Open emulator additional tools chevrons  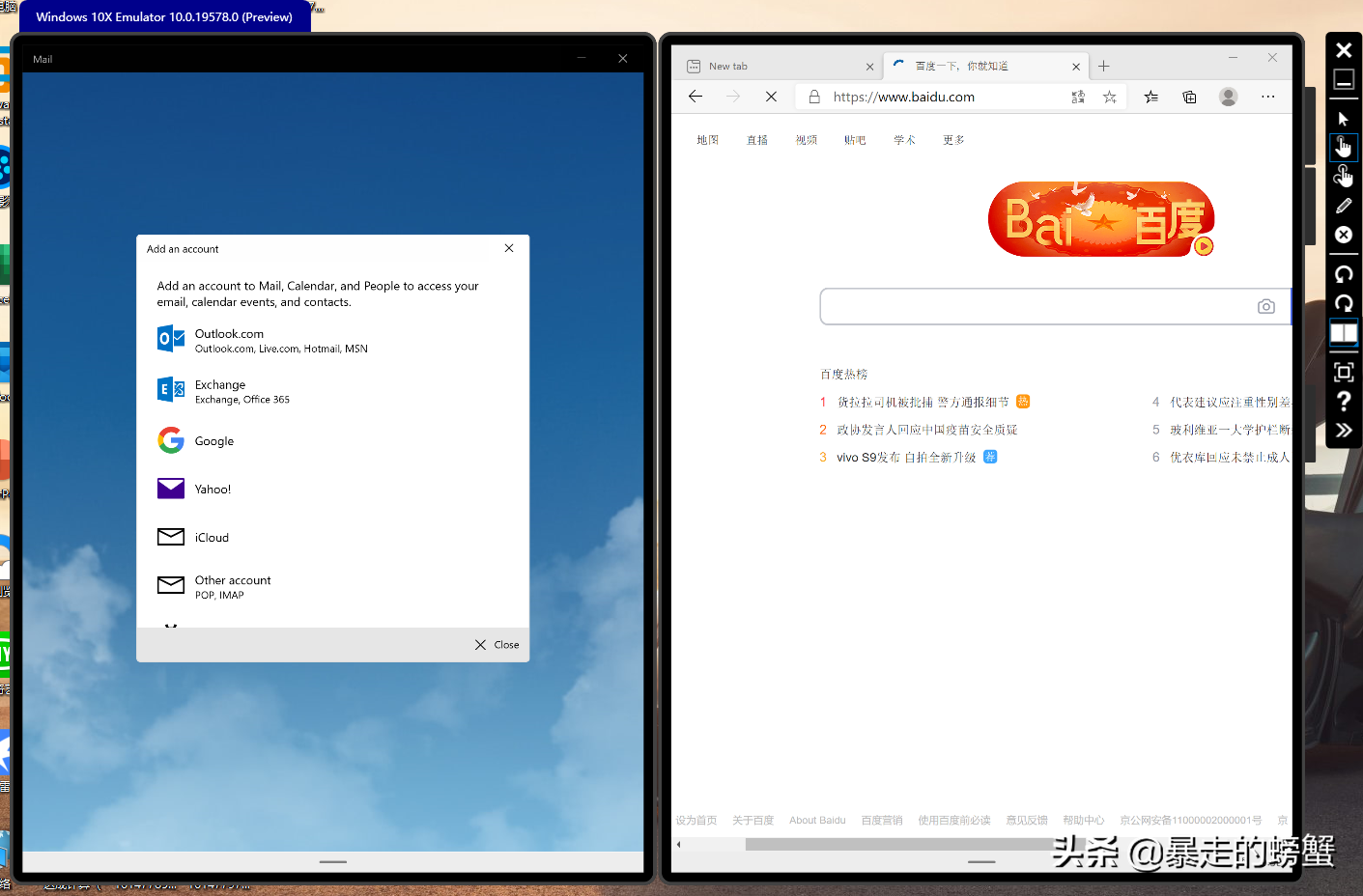1344,431
